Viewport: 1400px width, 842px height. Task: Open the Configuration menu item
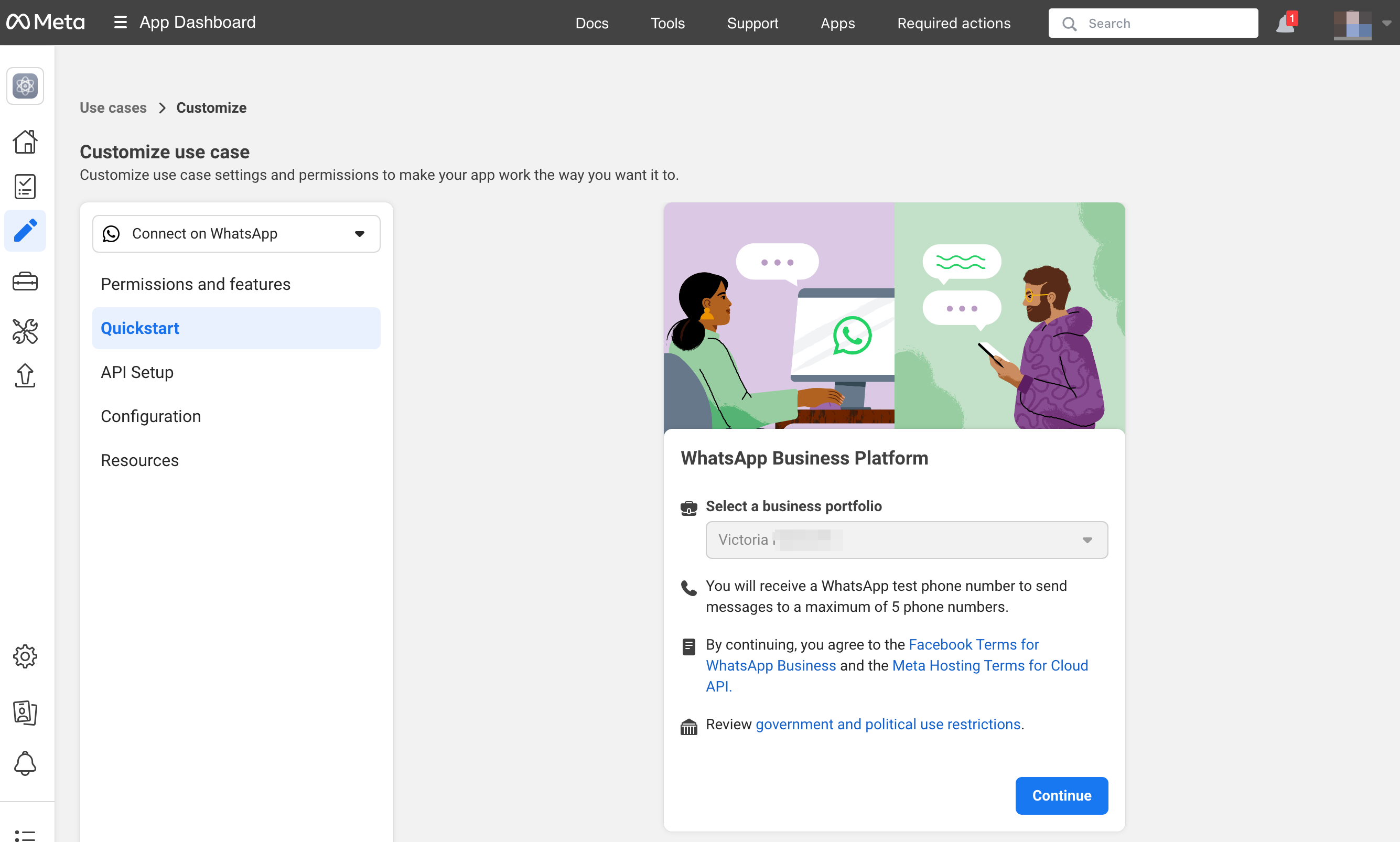click(x=151, y=416)
